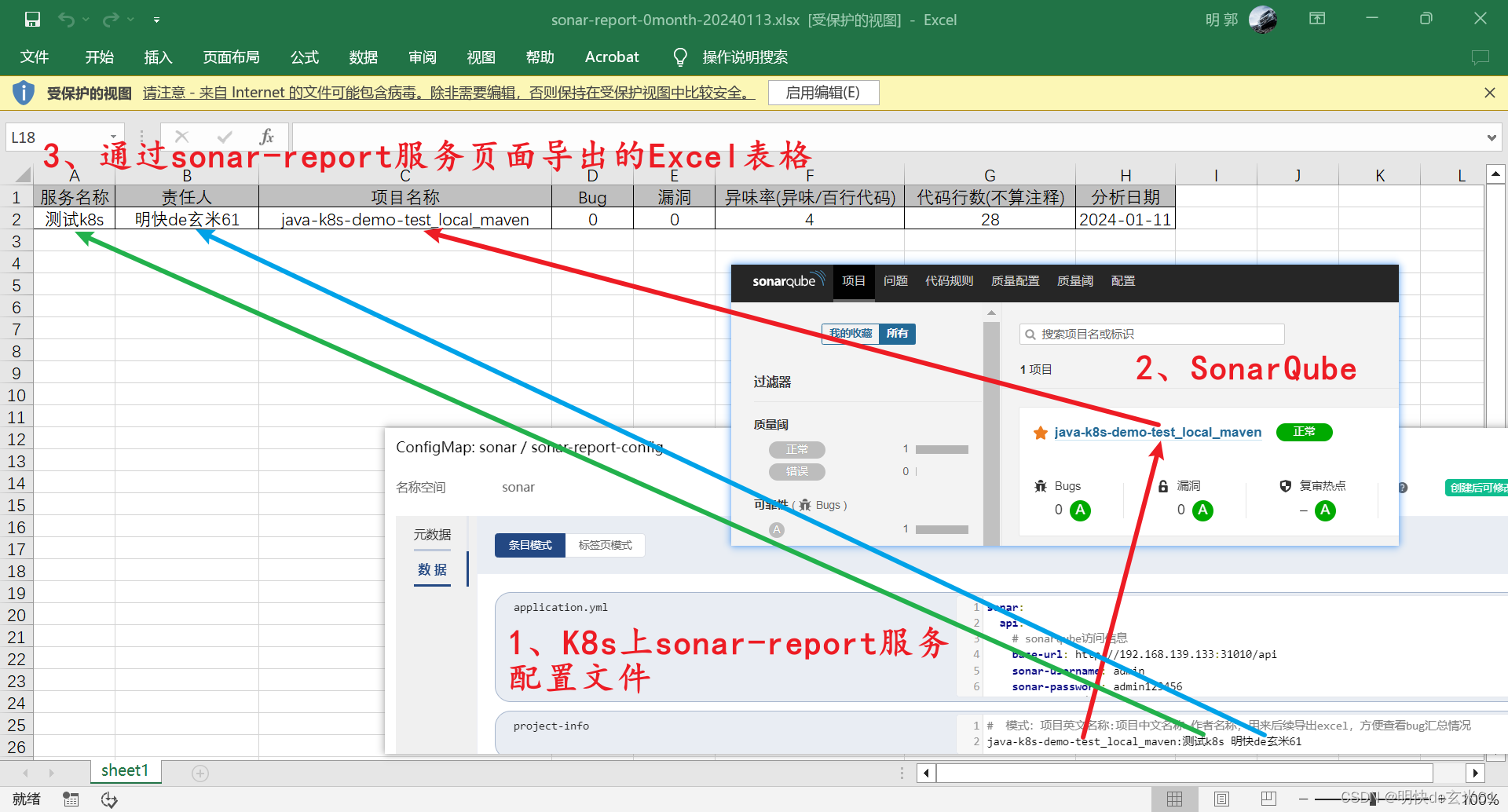Open java-k8s-demo-test_local_maven project link
This screenshot has height=812, width=1508.
click(x=1158, y=432)
